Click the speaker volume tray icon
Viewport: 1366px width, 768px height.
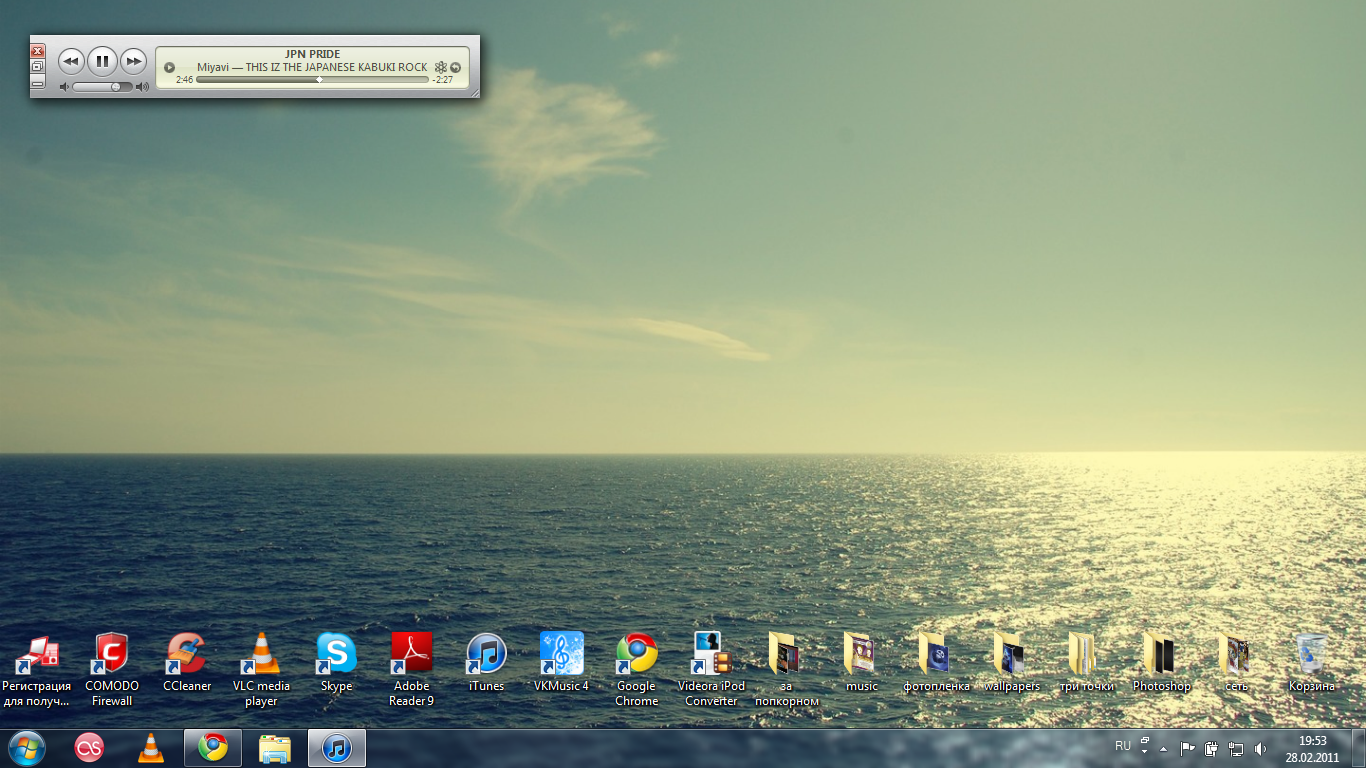click(x=1260, y=748)
